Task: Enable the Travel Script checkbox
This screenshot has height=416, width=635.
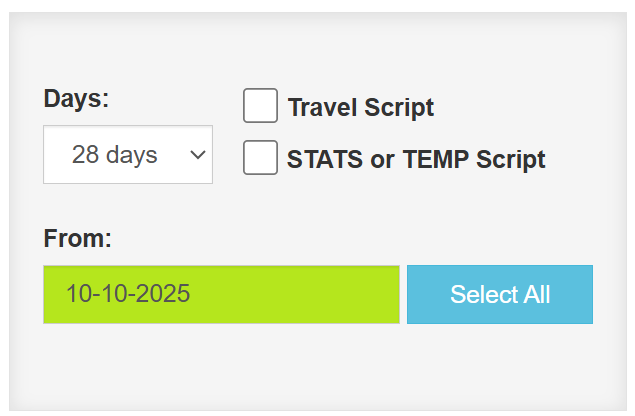Action: tap(260, 106)
